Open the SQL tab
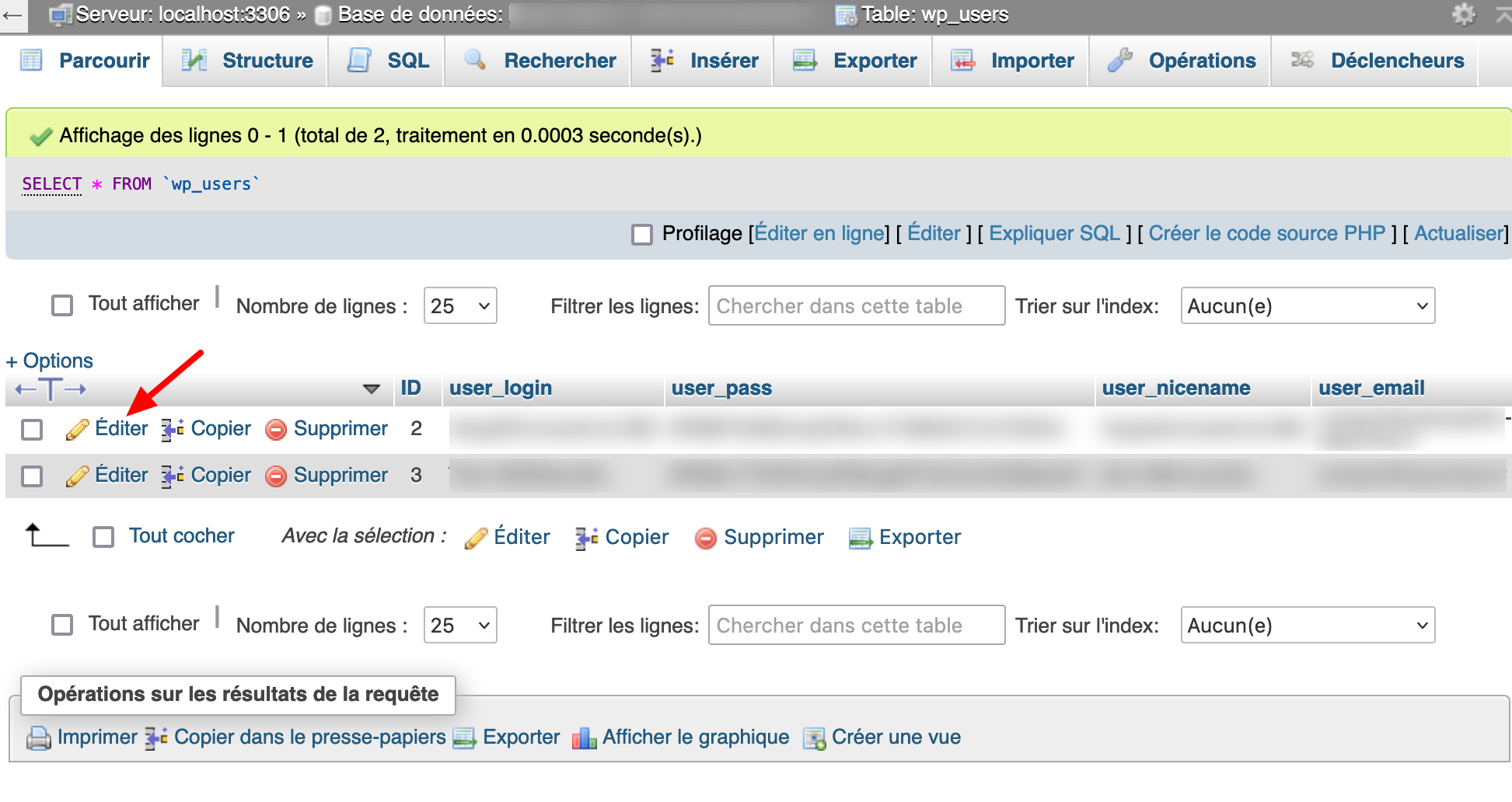 pos(387,61)
